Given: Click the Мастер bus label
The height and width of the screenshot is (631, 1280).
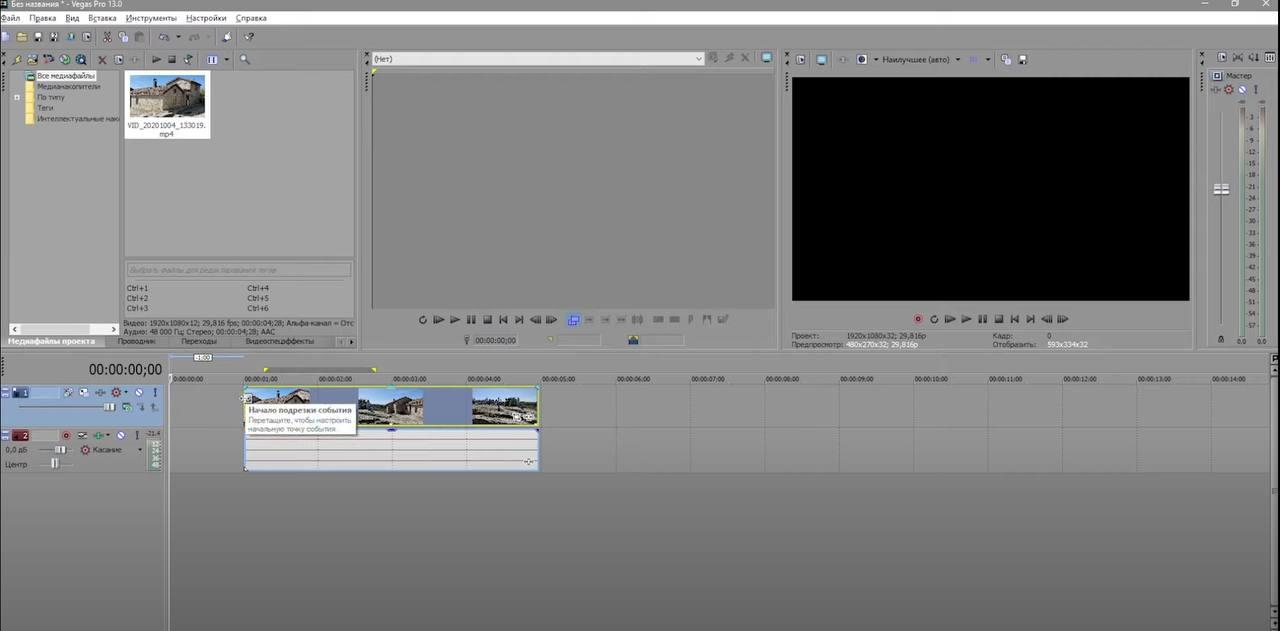Looking at the screenshot, I should [x=1238, y=76].
